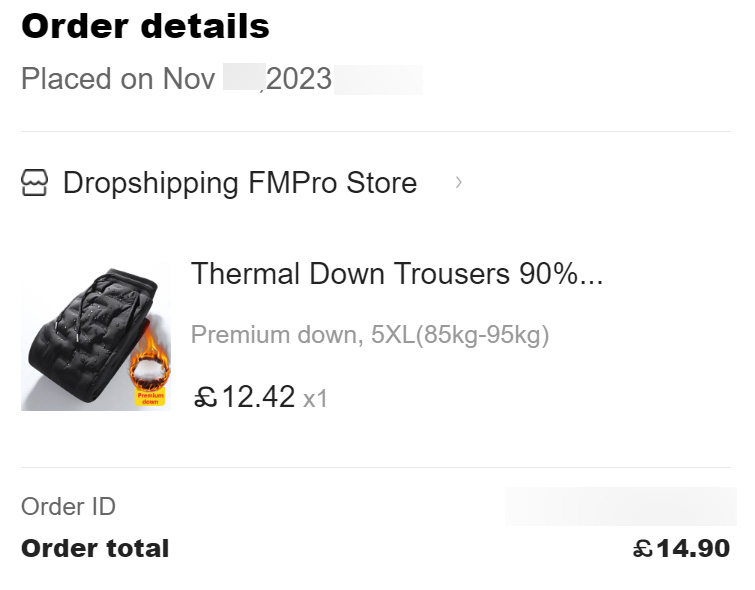Click the divider line above Order ID
The width and height of the screenshot is (755, 590).
pos(376,467)
